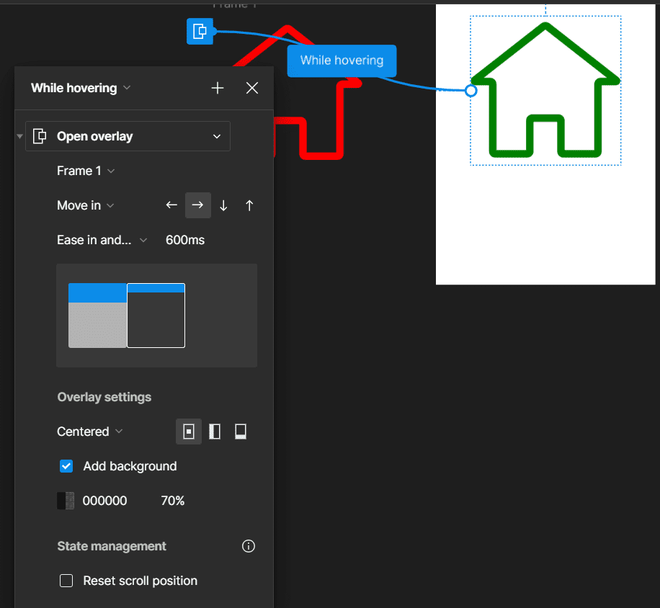Viewport: 660px width, 608px height.
Task: Select the While hovering connection label on canvas
Action: pyautogui.click(x=342, y=61)
